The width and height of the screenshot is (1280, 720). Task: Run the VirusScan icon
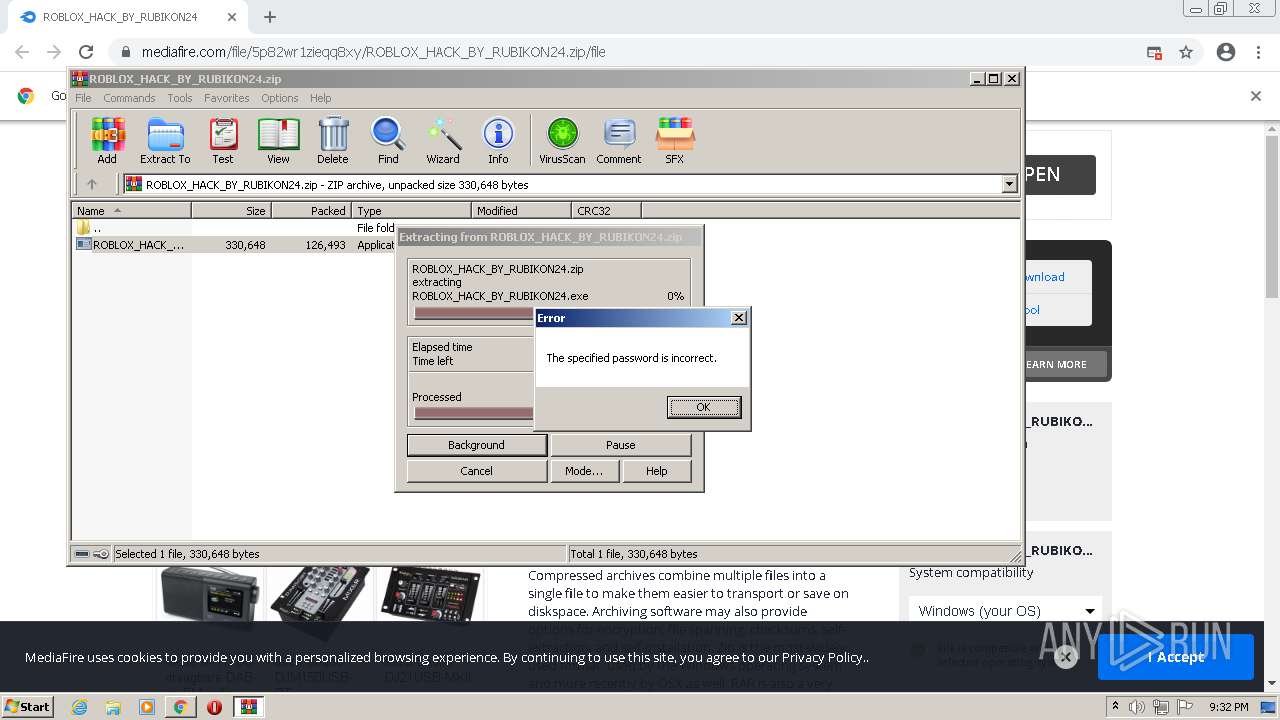pyautogui.click(x=562, y=141)
